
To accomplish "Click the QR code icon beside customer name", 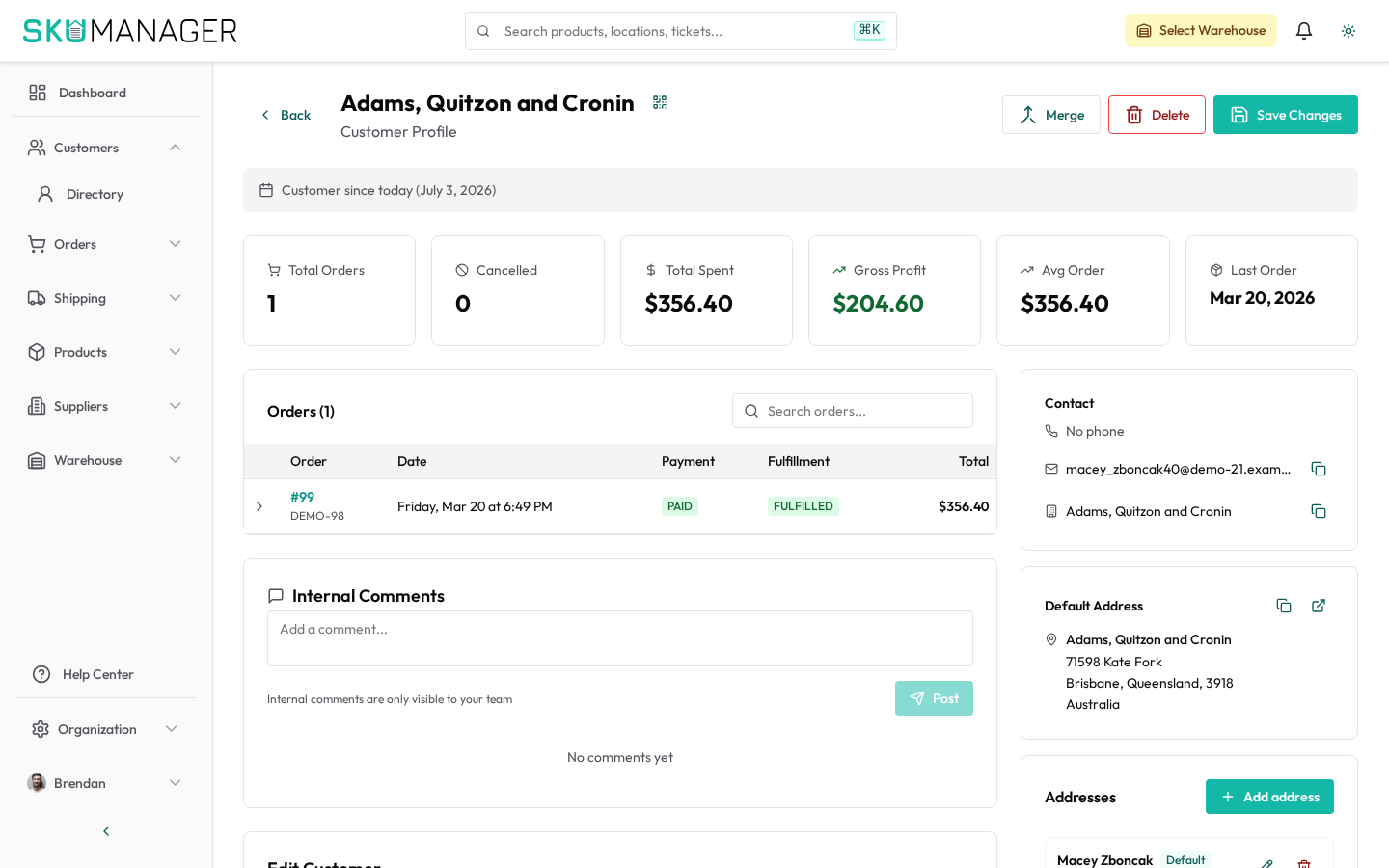I will [660, 102].
